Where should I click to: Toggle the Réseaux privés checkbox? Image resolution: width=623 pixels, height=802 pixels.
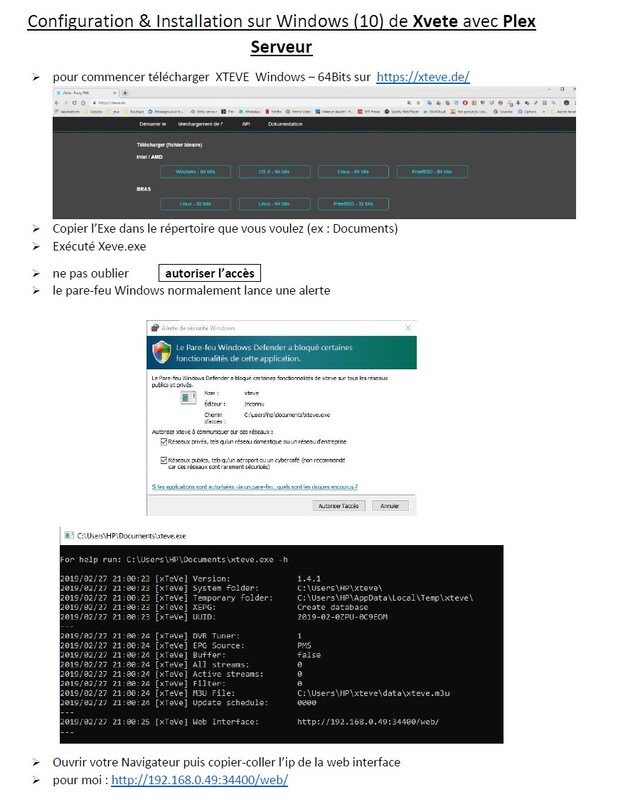(164, 441)
